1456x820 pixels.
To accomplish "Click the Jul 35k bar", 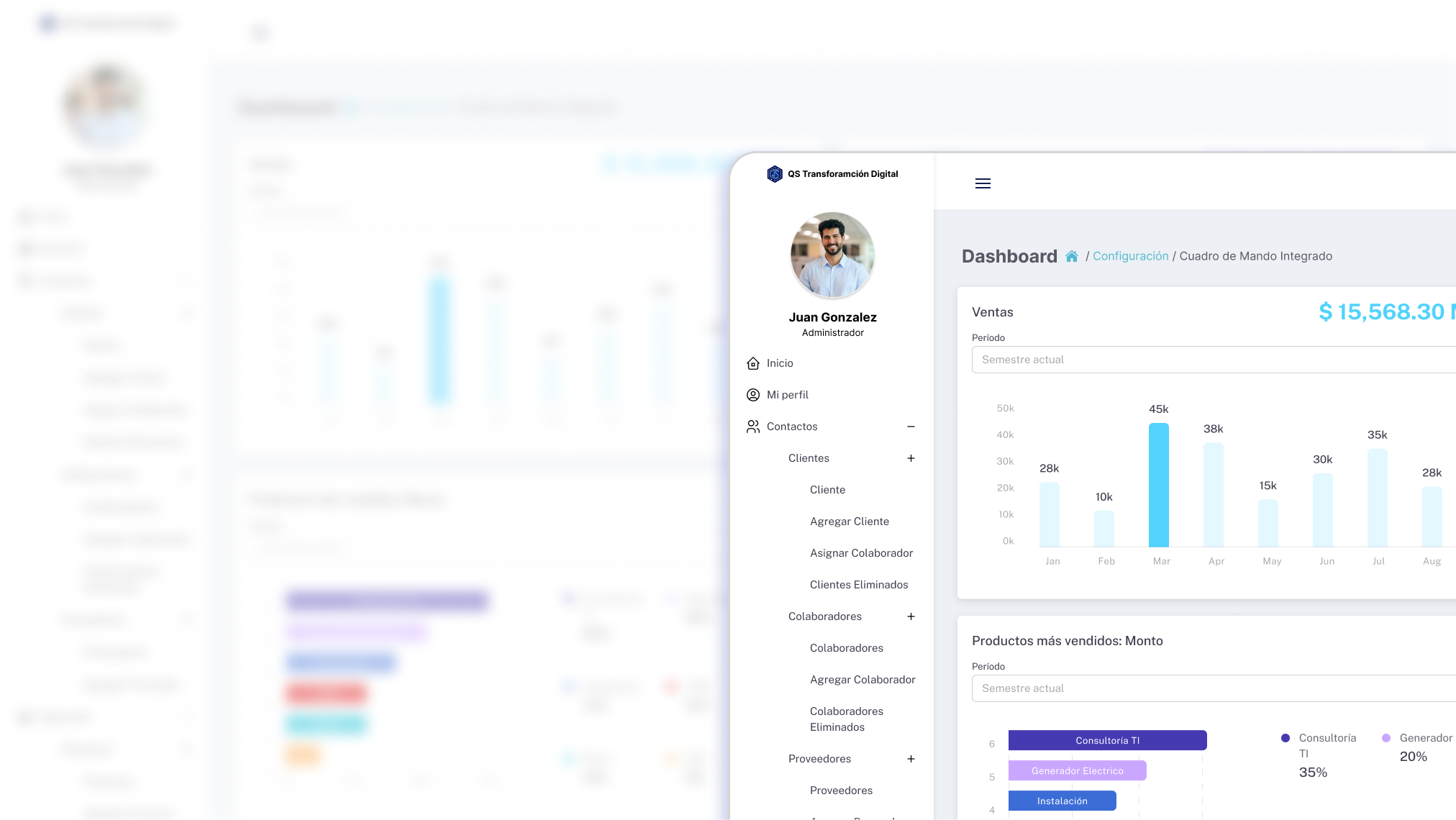I will pos(1378,498).
